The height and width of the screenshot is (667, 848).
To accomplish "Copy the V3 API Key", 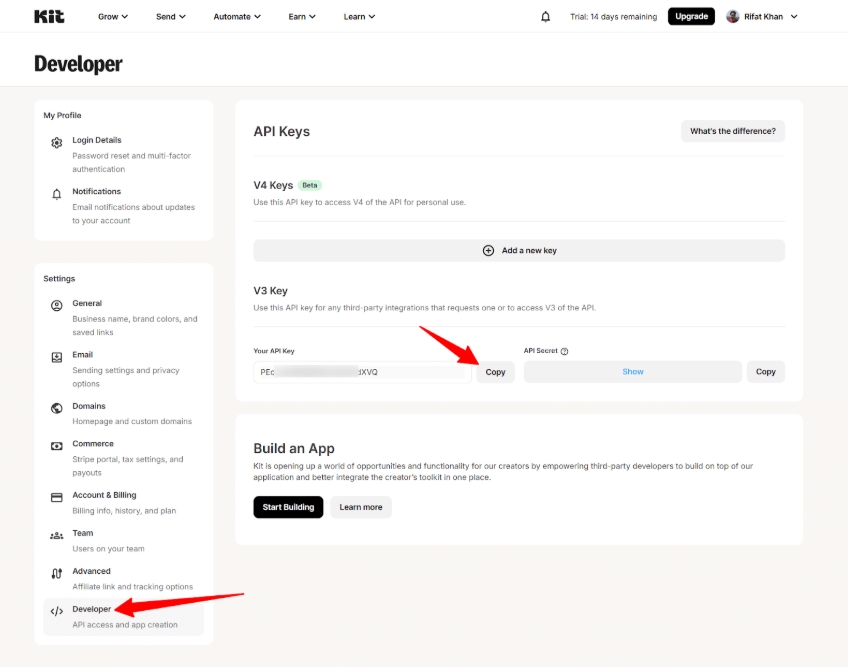I will tap(495, 372).
